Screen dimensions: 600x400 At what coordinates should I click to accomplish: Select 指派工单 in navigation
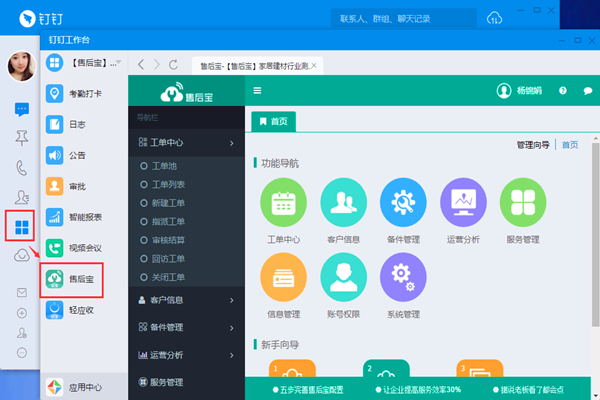point(168,222)
